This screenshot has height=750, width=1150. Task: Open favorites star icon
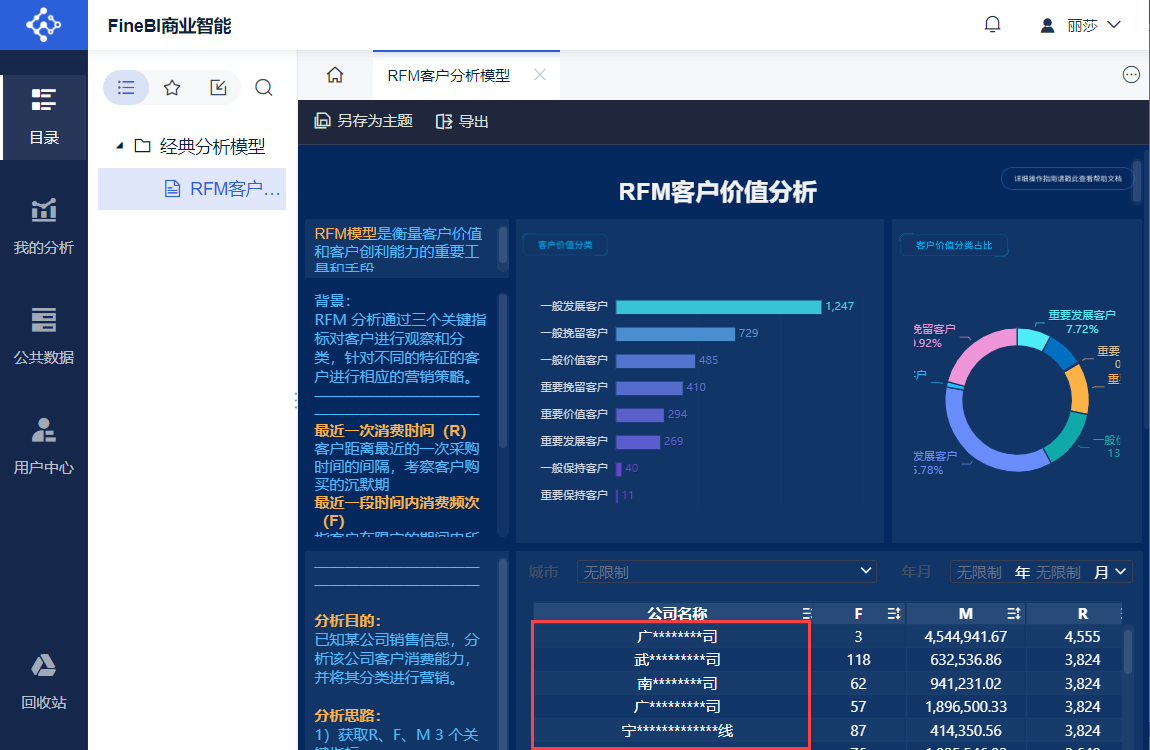tap(172, 88)
